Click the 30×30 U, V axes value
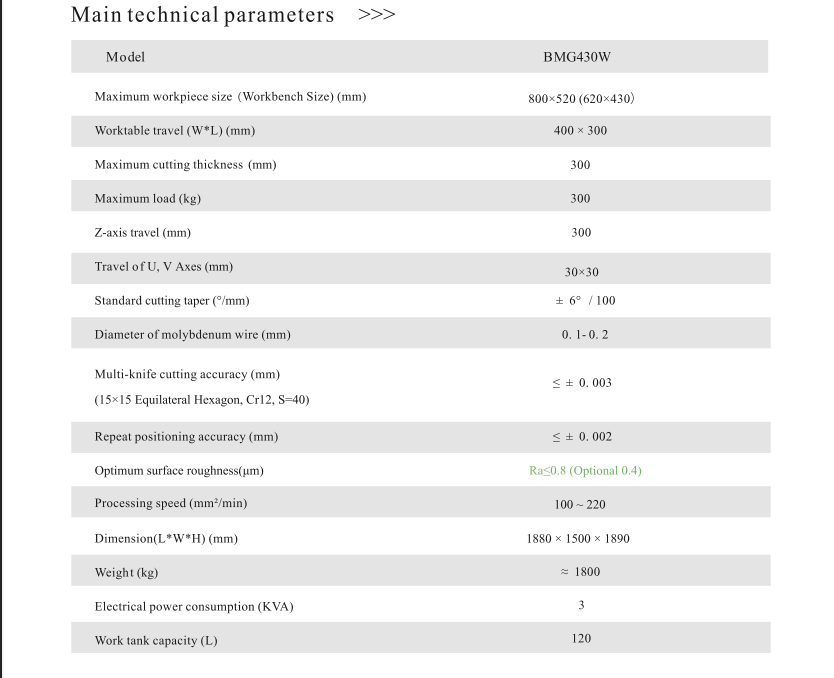834x678 pixels. [581, 272]
